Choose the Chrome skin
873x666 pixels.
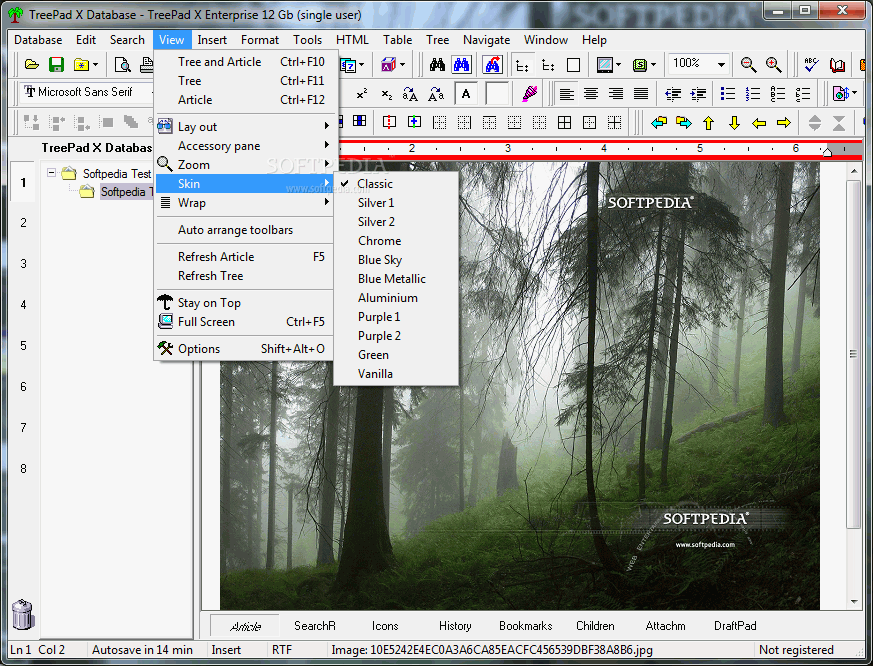click(396, 241)
